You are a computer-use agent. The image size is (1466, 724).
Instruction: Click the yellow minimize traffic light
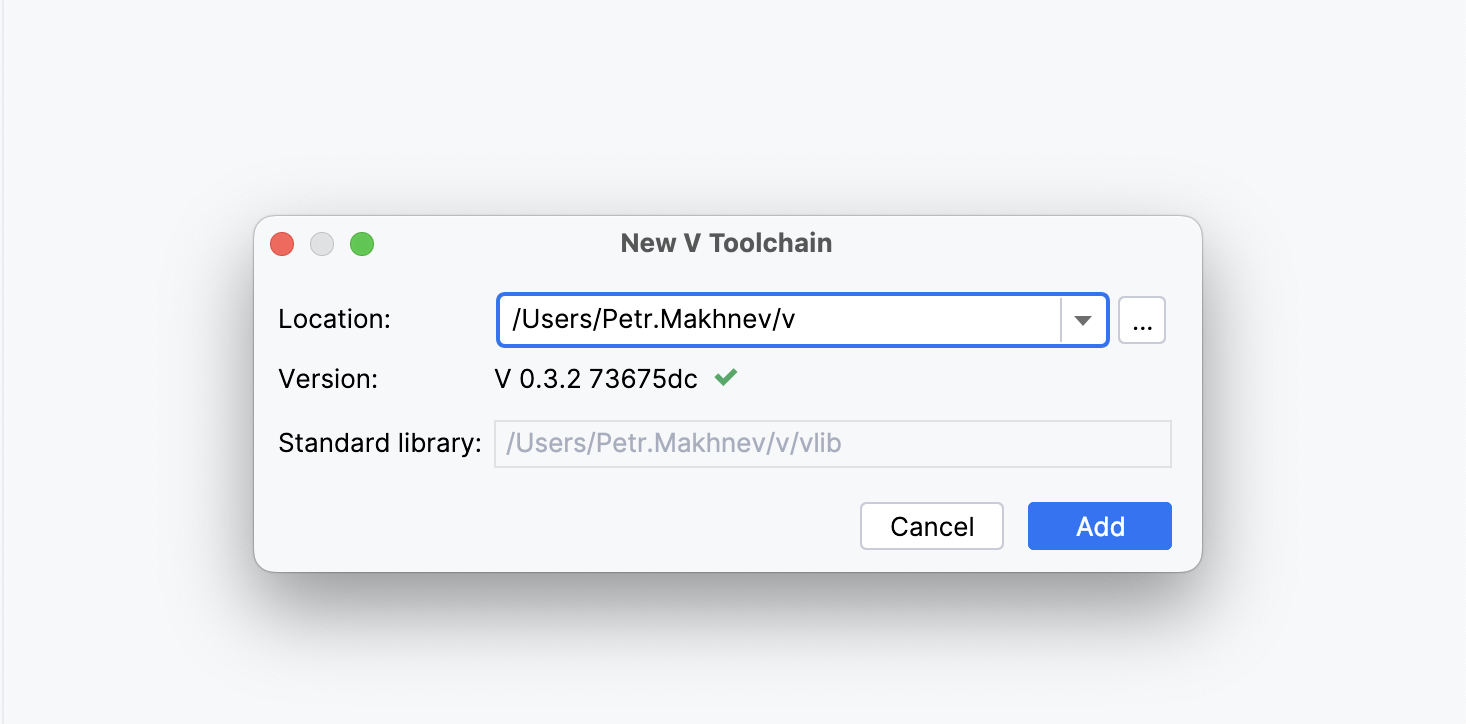pyautogui.click(x=322, y=243)
